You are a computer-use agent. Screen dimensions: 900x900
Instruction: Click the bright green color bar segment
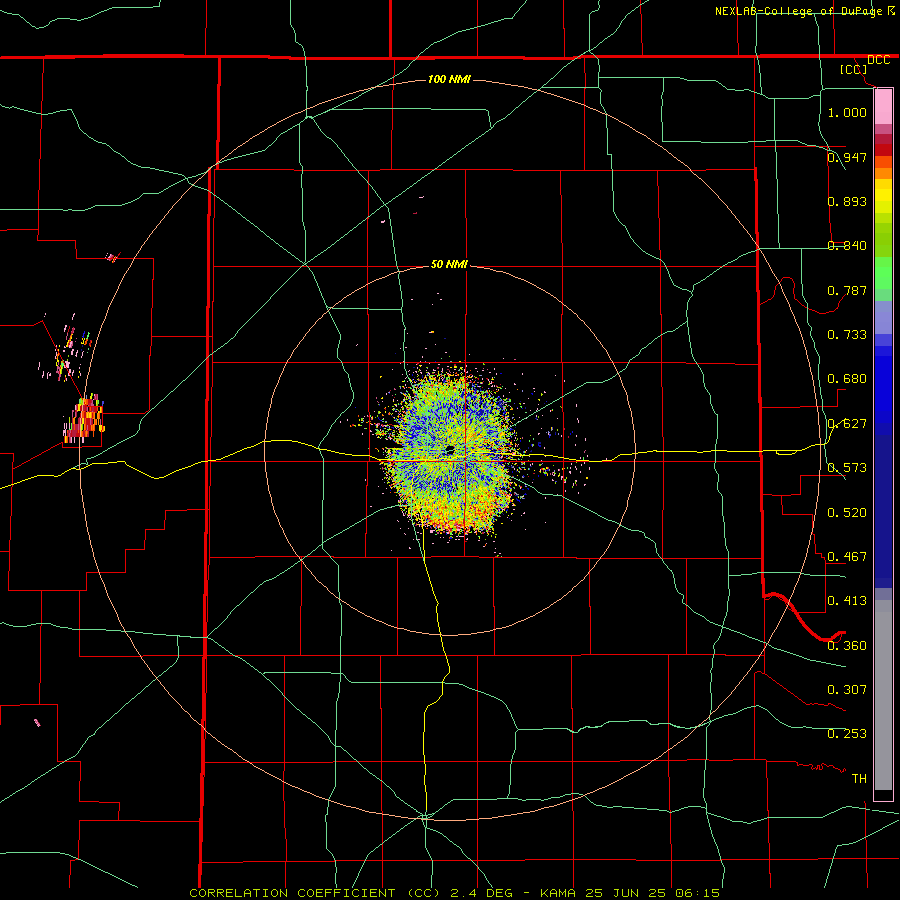point(883,273)
